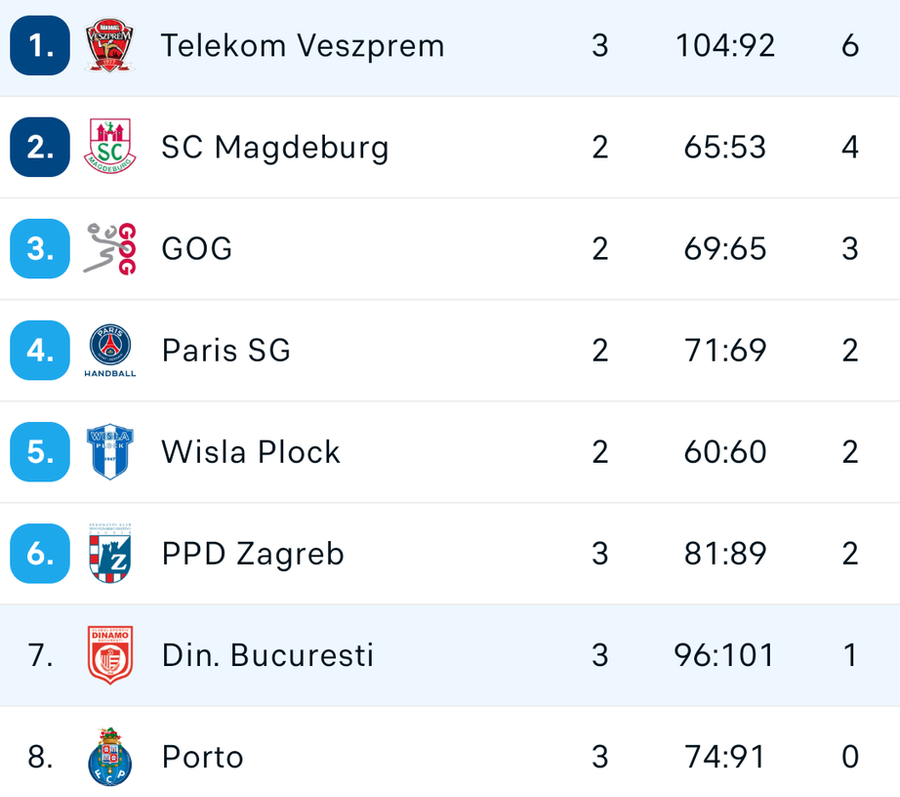This screenshot has height=797, width=900.
Task: Go to the Porto team name
Action: coord(203,757)
